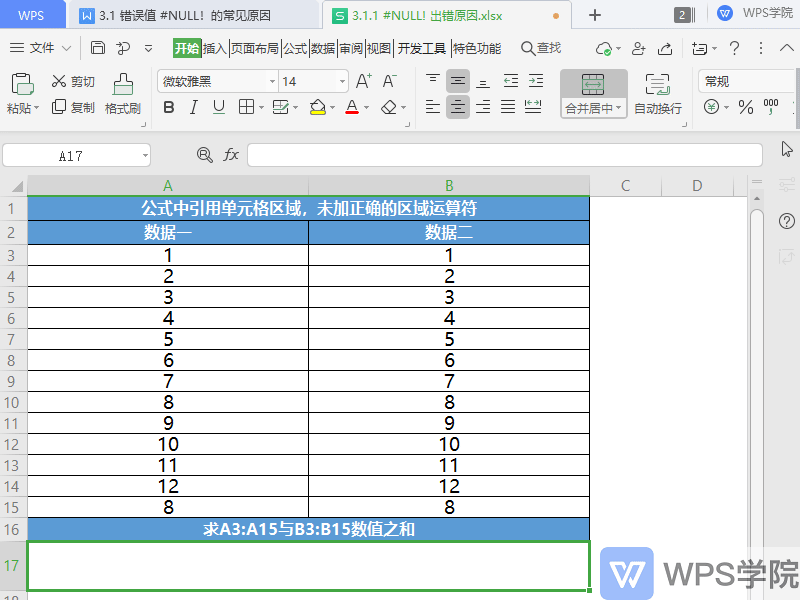Toggle Italic formatting
The image size is (800, 600).
tap(193, 107)
